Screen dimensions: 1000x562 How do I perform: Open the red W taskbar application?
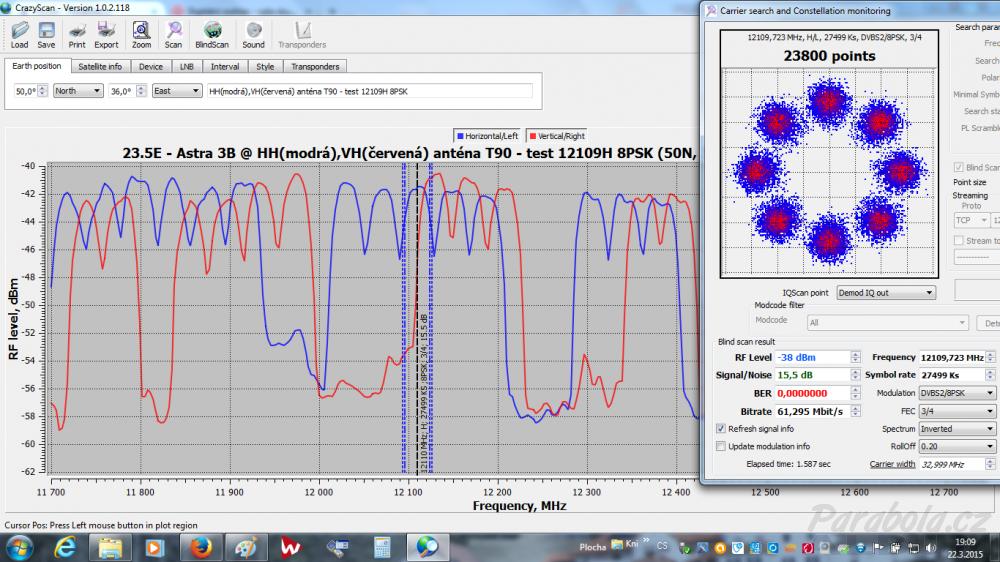click(x=290, y=548)
